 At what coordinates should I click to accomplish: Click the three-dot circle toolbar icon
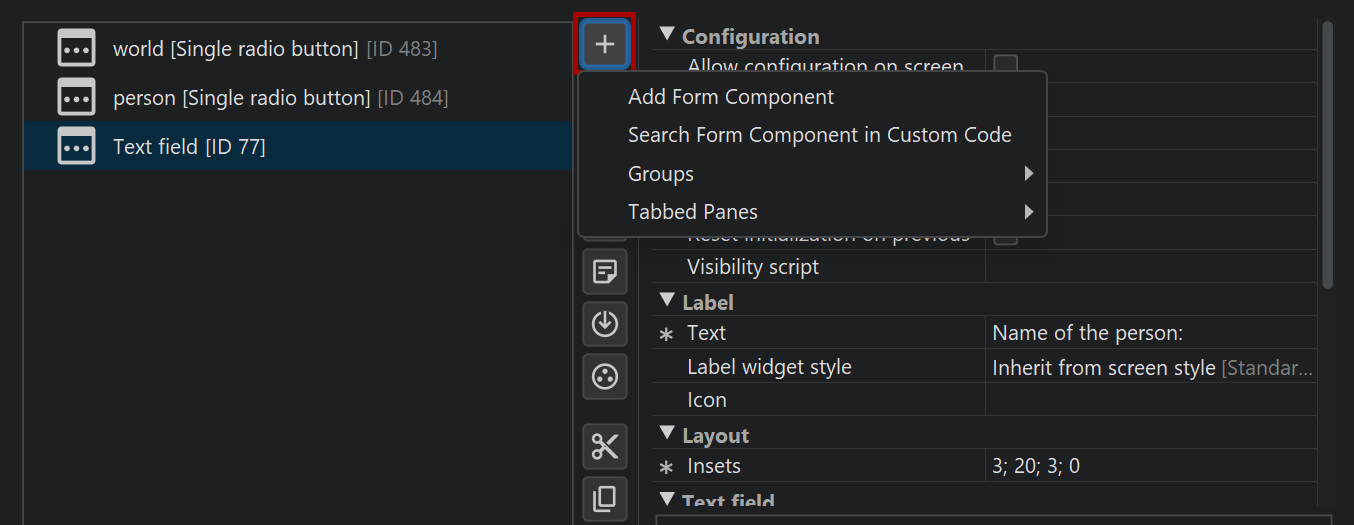coord(605,376)
